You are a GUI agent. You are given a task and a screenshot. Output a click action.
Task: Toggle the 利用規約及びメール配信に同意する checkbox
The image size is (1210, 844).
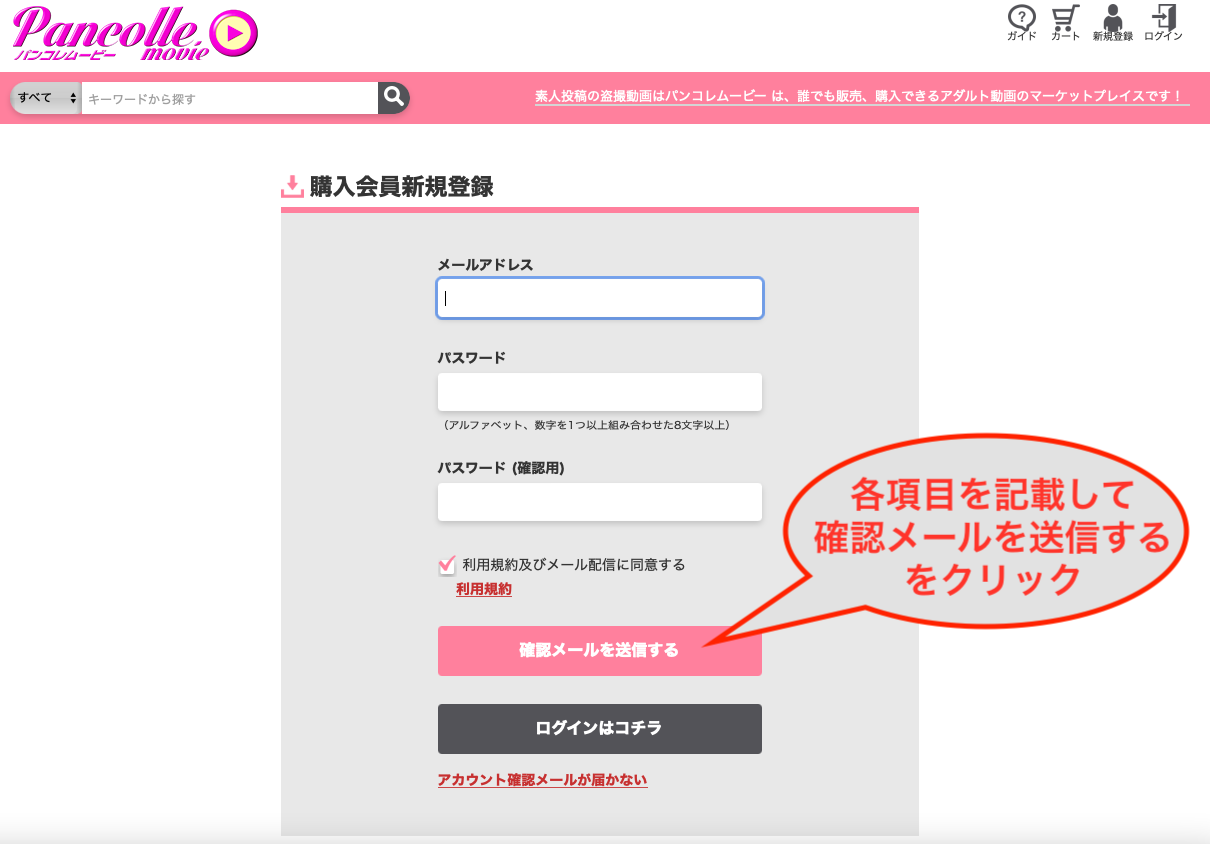click(x=447, y=565)
